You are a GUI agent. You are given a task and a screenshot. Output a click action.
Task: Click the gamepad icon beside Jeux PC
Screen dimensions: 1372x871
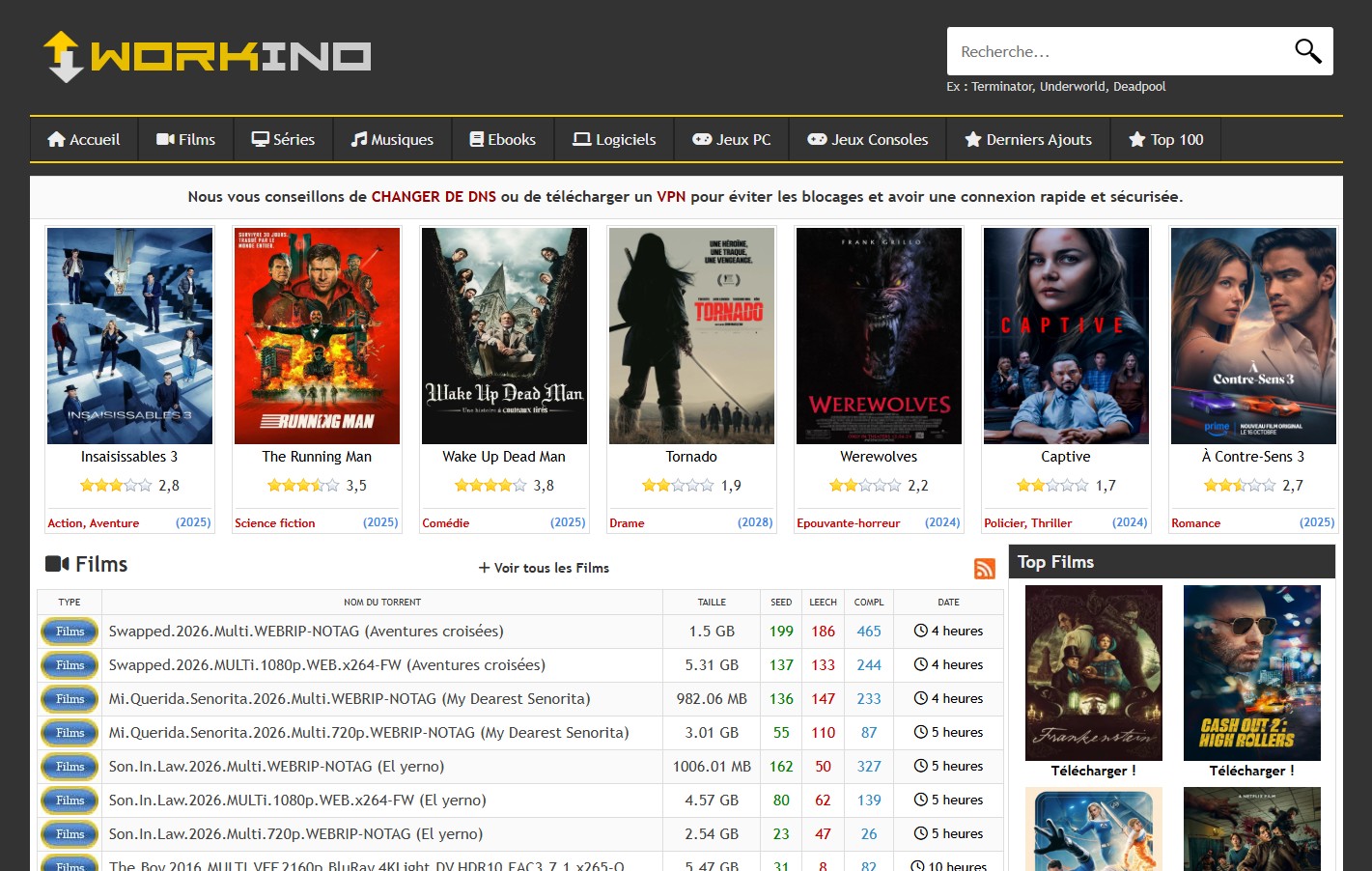[x=702, y=139]
